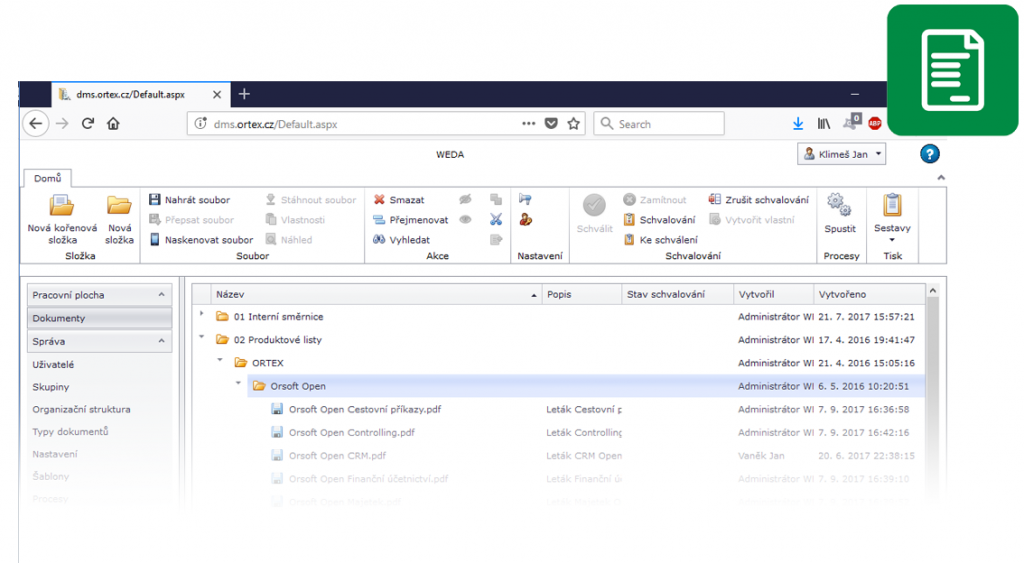Collapse the 02 Produktové listy folder
Screen dimensions: 1024x563
click(202, 338)
